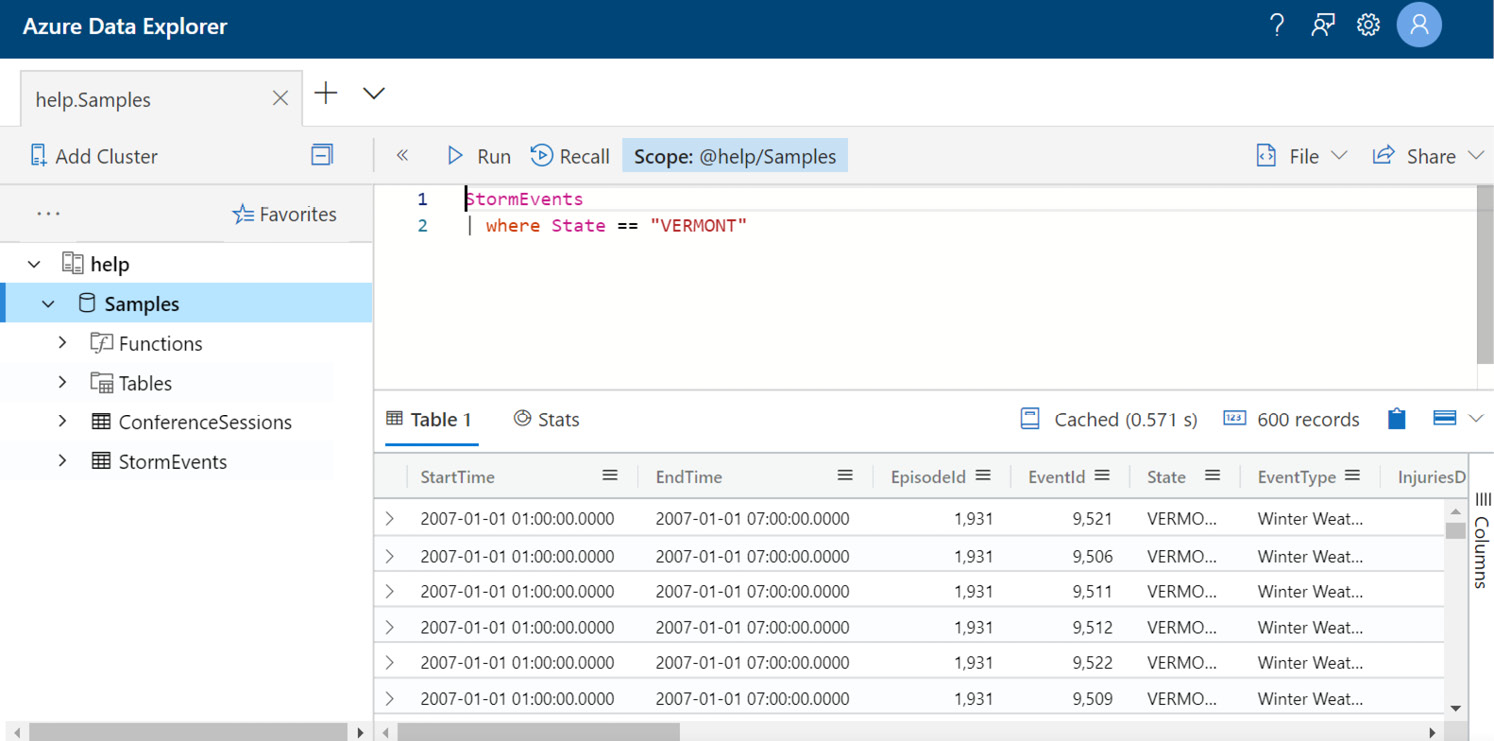Expand row with EventId 9,506
This screenshot has height=741, width=1494.
[x=390, y=556]
